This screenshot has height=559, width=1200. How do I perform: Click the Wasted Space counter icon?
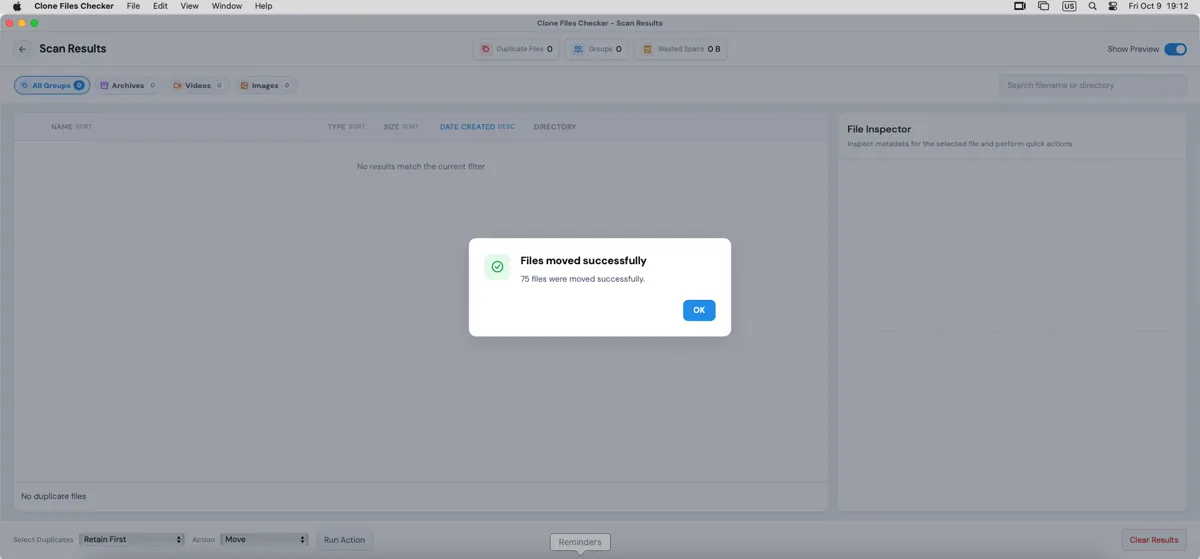coord(647,49)
